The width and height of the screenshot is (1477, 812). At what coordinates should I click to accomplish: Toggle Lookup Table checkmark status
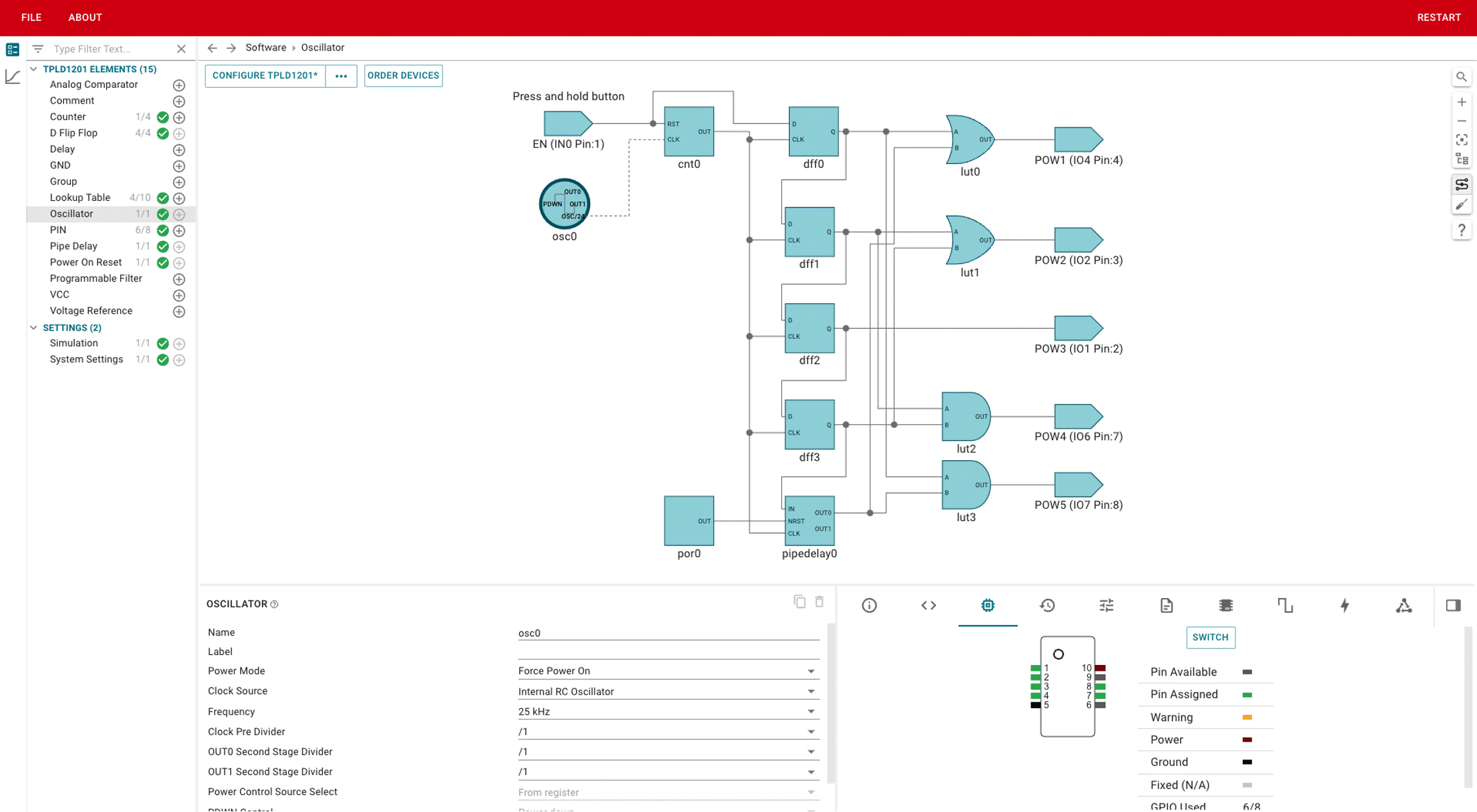point(162,198)
